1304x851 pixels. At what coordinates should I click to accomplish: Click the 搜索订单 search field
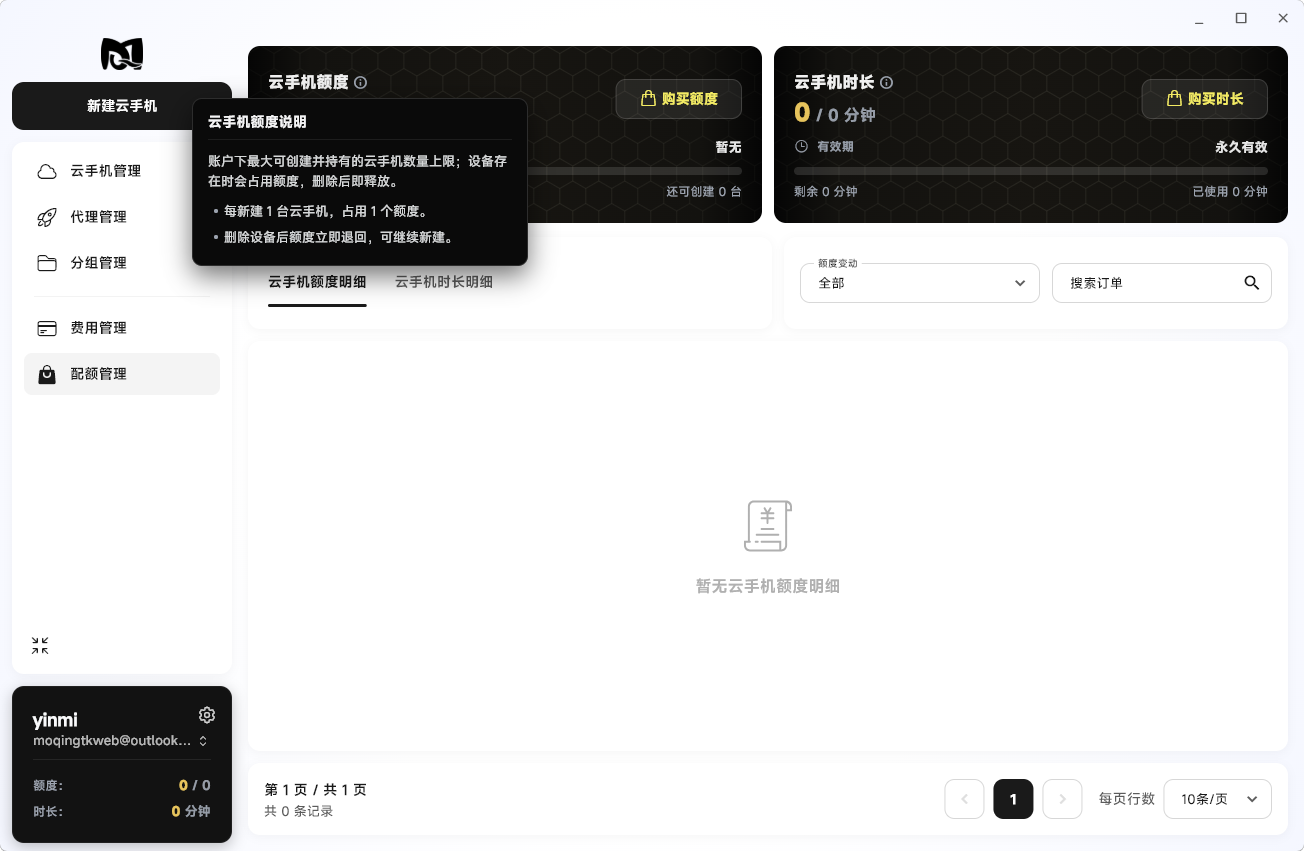pos(1162,283)
